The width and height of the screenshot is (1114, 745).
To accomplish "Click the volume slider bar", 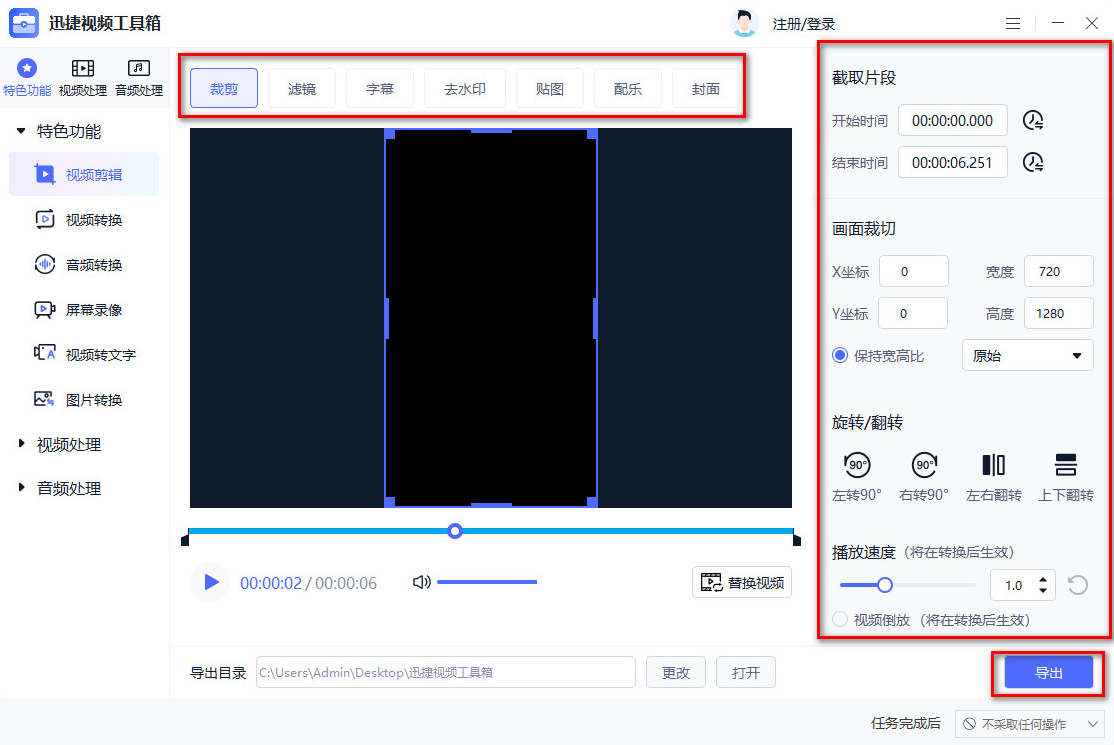I will click(x=487, y=582).
